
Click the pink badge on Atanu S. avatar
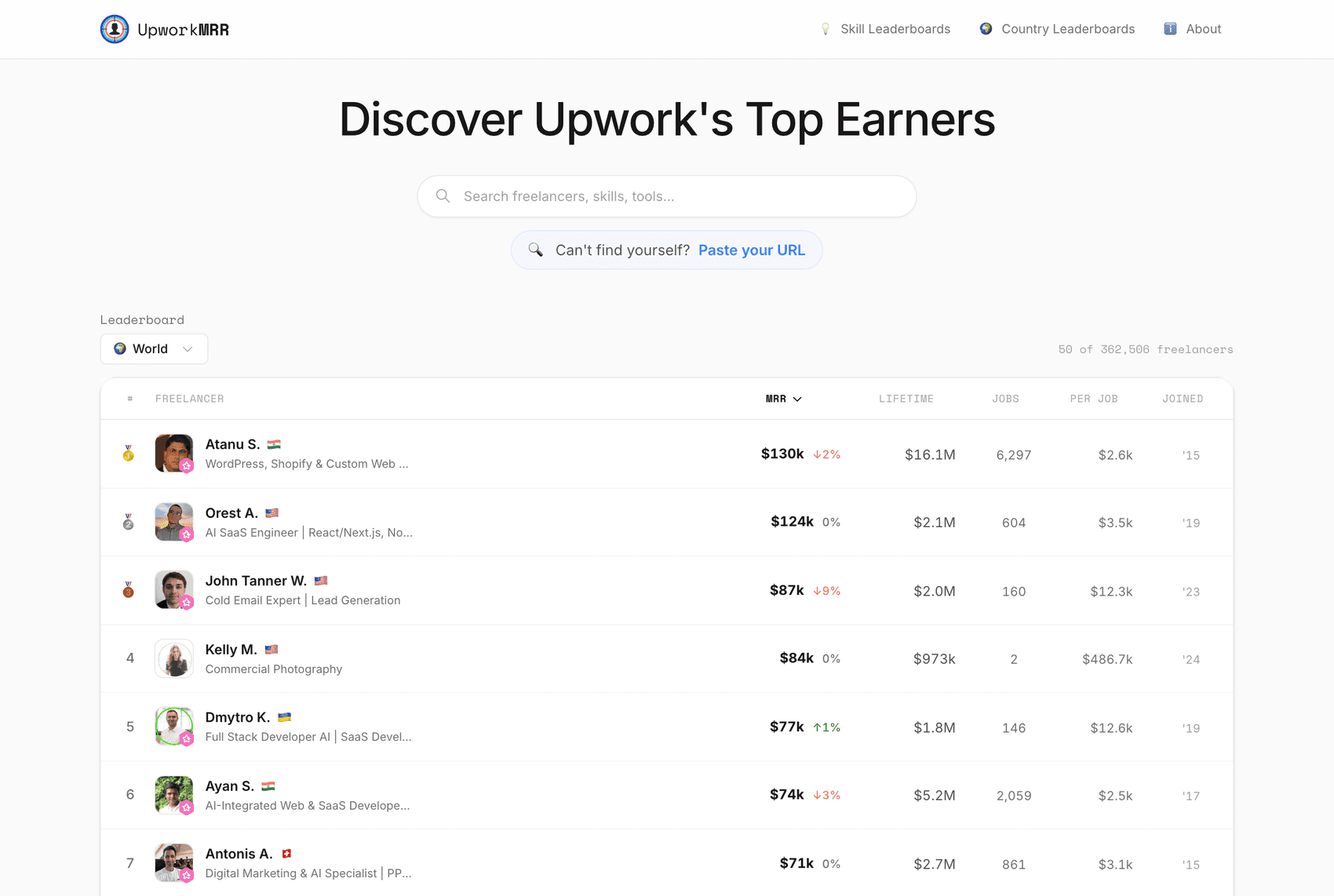(187, 466)
